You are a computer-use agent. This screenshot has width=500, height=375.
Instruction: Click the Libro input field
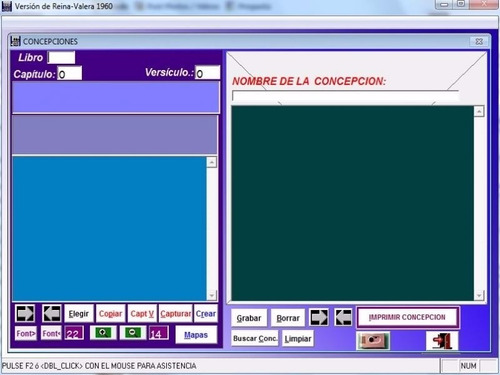point(61,58)
